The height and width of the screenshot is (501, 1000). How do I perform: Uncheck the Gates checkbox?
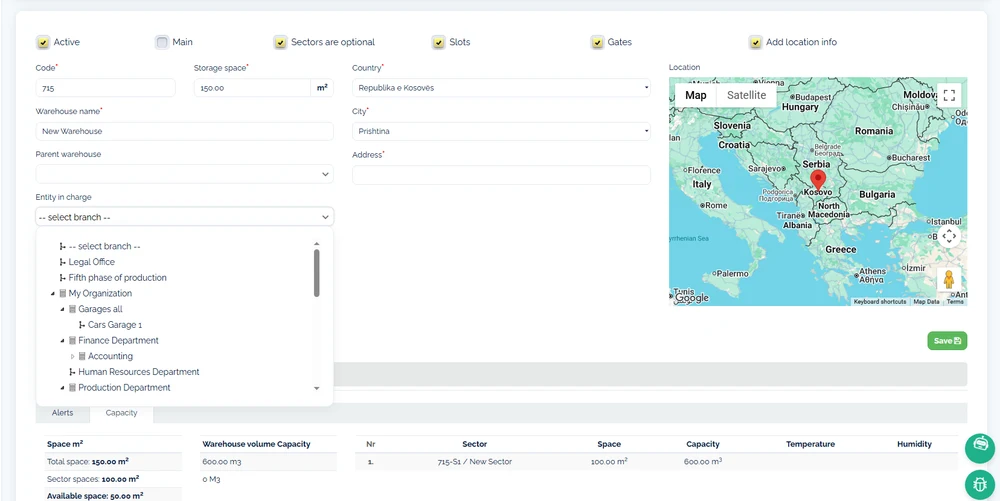[x=597, y=43]
